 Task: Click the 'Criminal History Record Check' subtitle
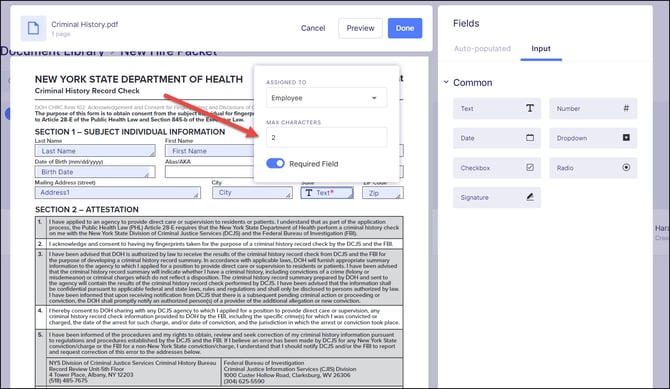tap(87, 91)
